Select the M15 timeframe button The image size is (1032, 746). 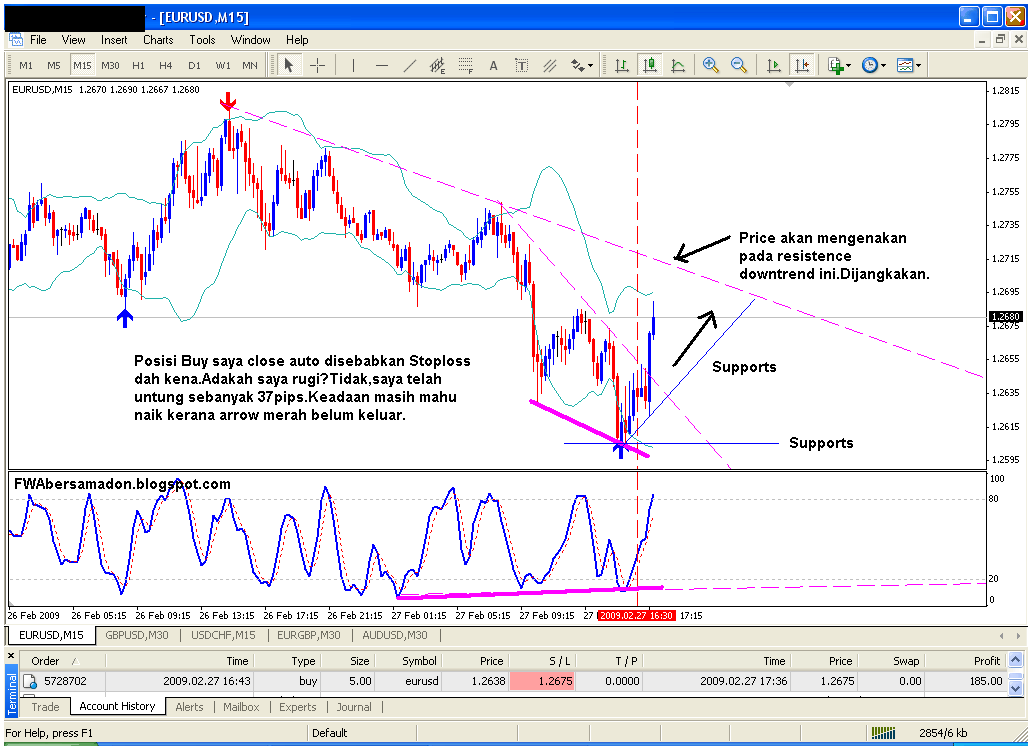[x=82, y=65]
